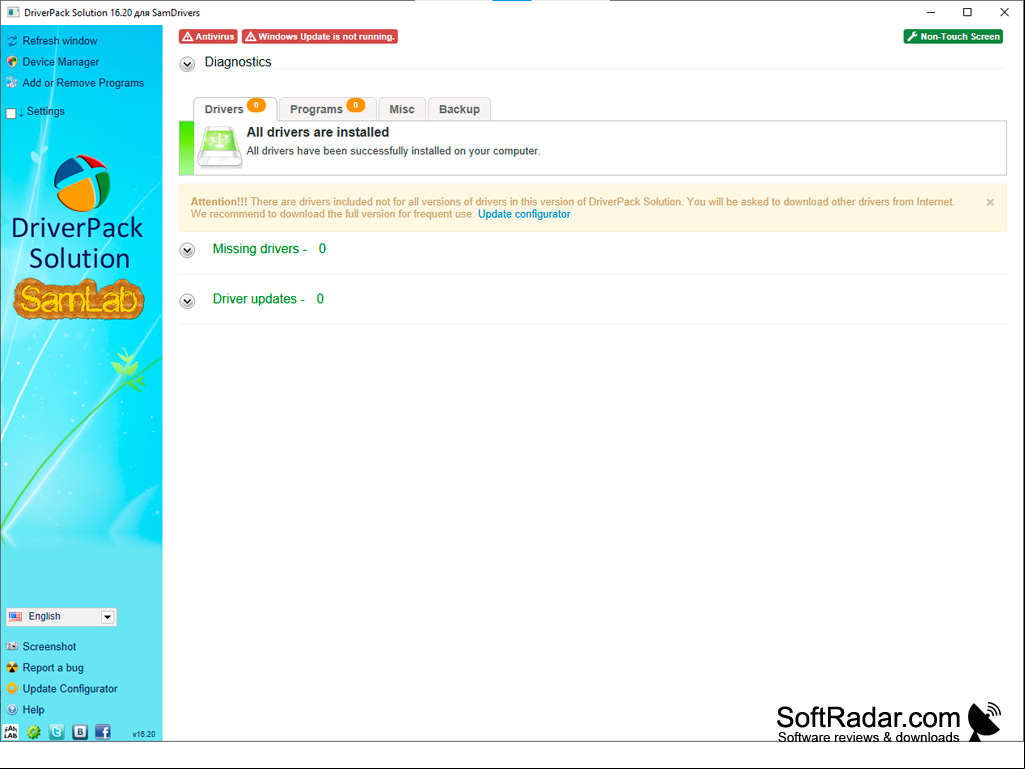Click the SamLab wooden logo

(78, 299)
